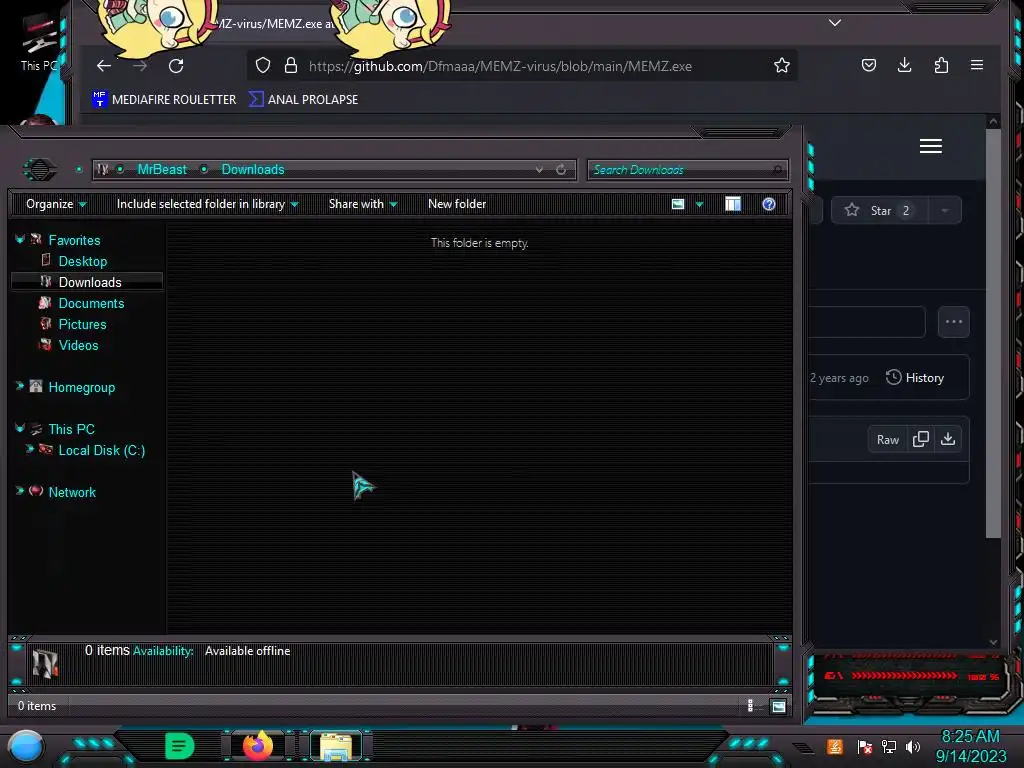Expand the Explorer address bar history dropdown
This screenshot has width=1024, height=768.
pos(539,170)
